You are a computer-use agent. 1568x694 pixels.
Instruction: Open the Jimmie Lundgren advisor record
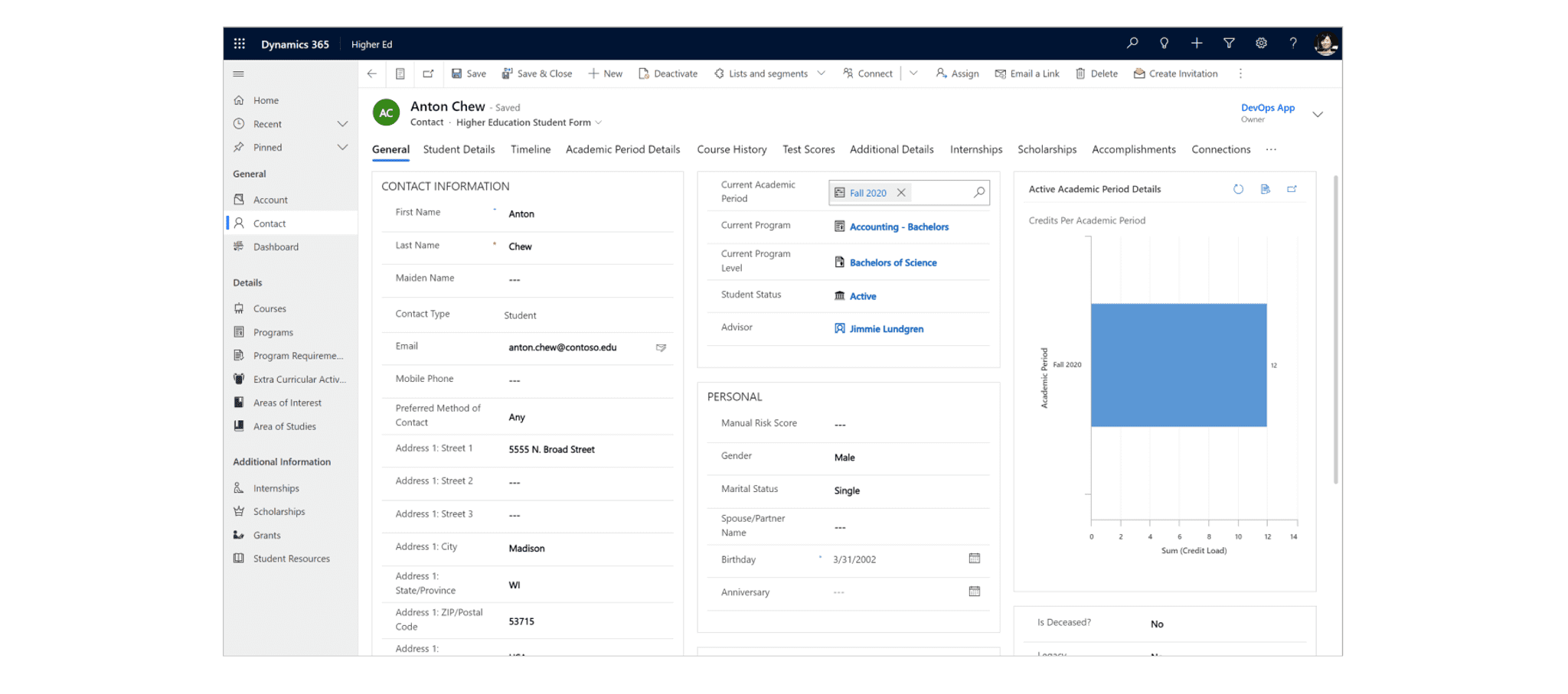886,328
